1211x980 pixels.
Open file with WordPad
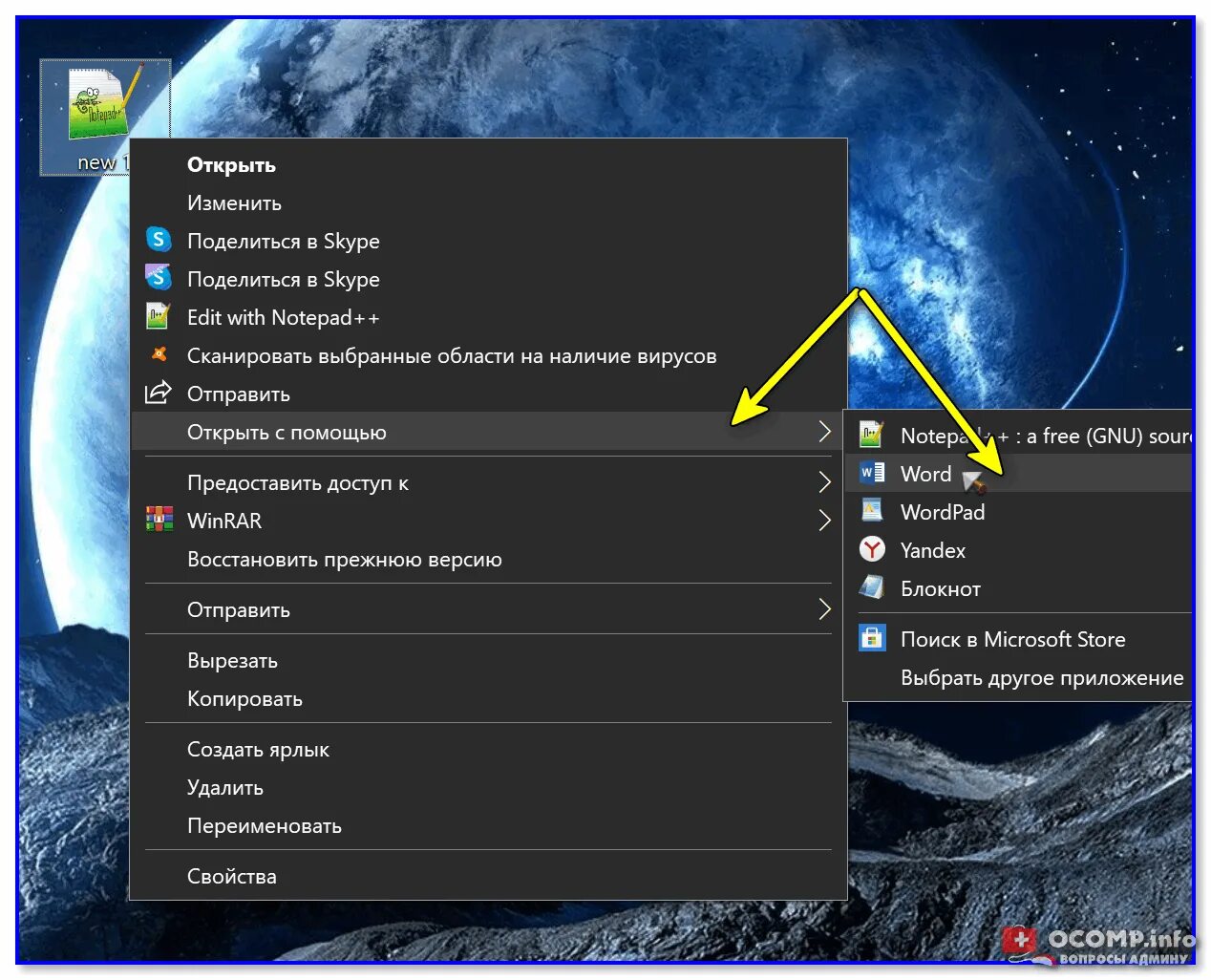1018,512
